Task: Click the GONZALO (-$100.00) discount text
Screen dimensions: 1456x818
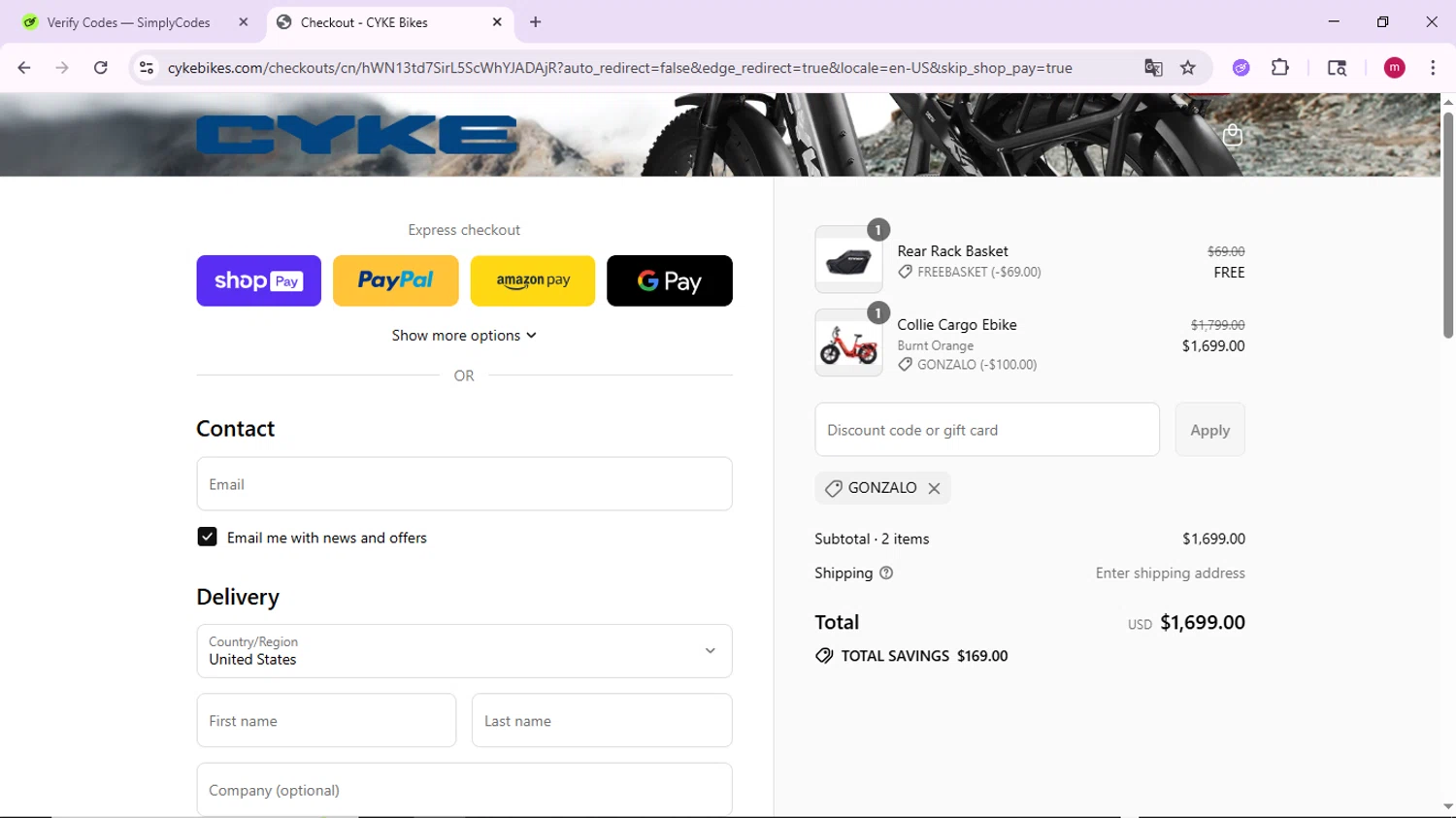Action: pos(976,365)
